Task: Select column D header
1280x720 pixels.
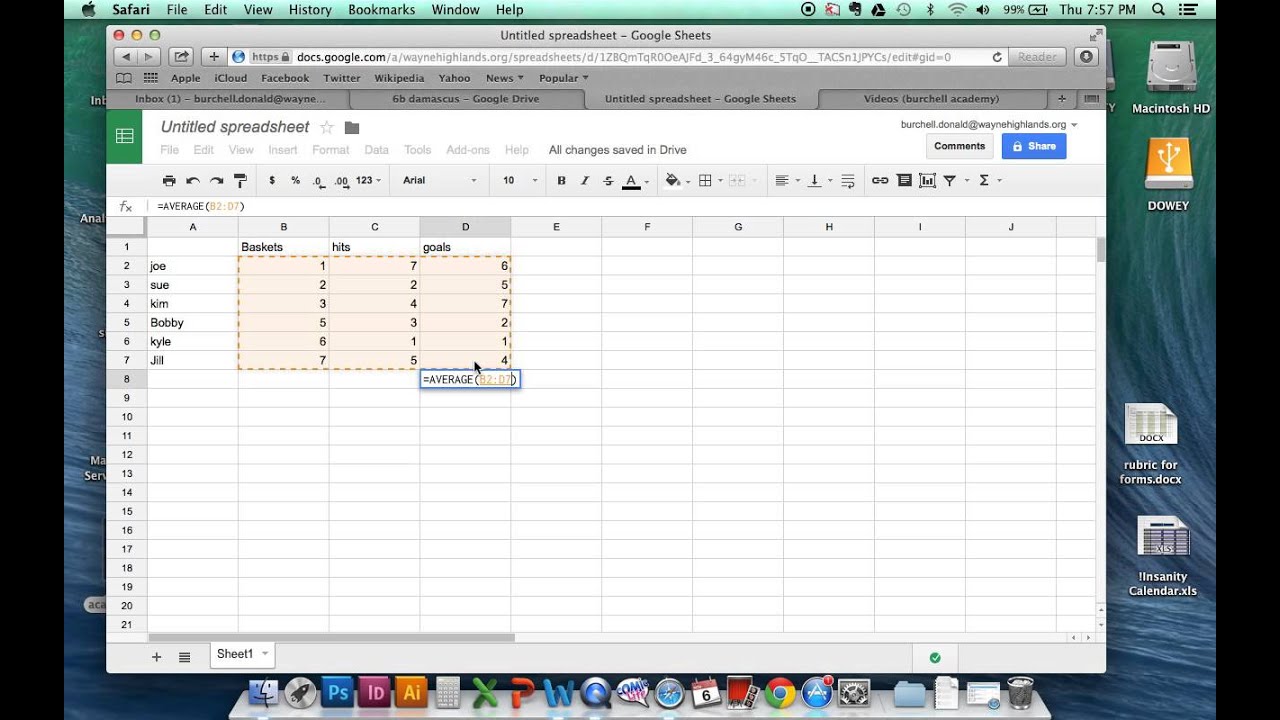Action: [x=465, y=227]
